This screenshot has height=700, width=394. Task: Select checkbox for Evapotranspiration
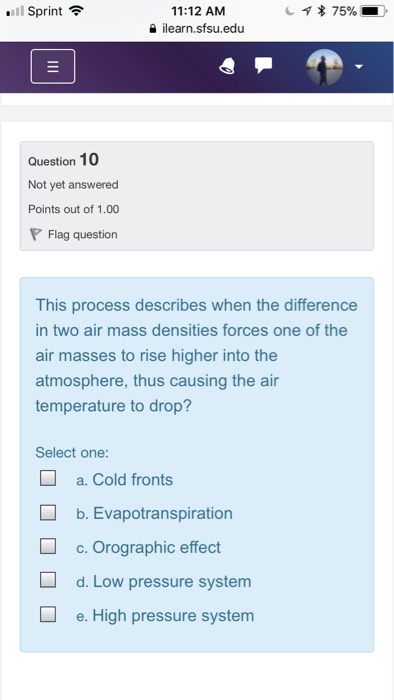click(x=48, y=512)
